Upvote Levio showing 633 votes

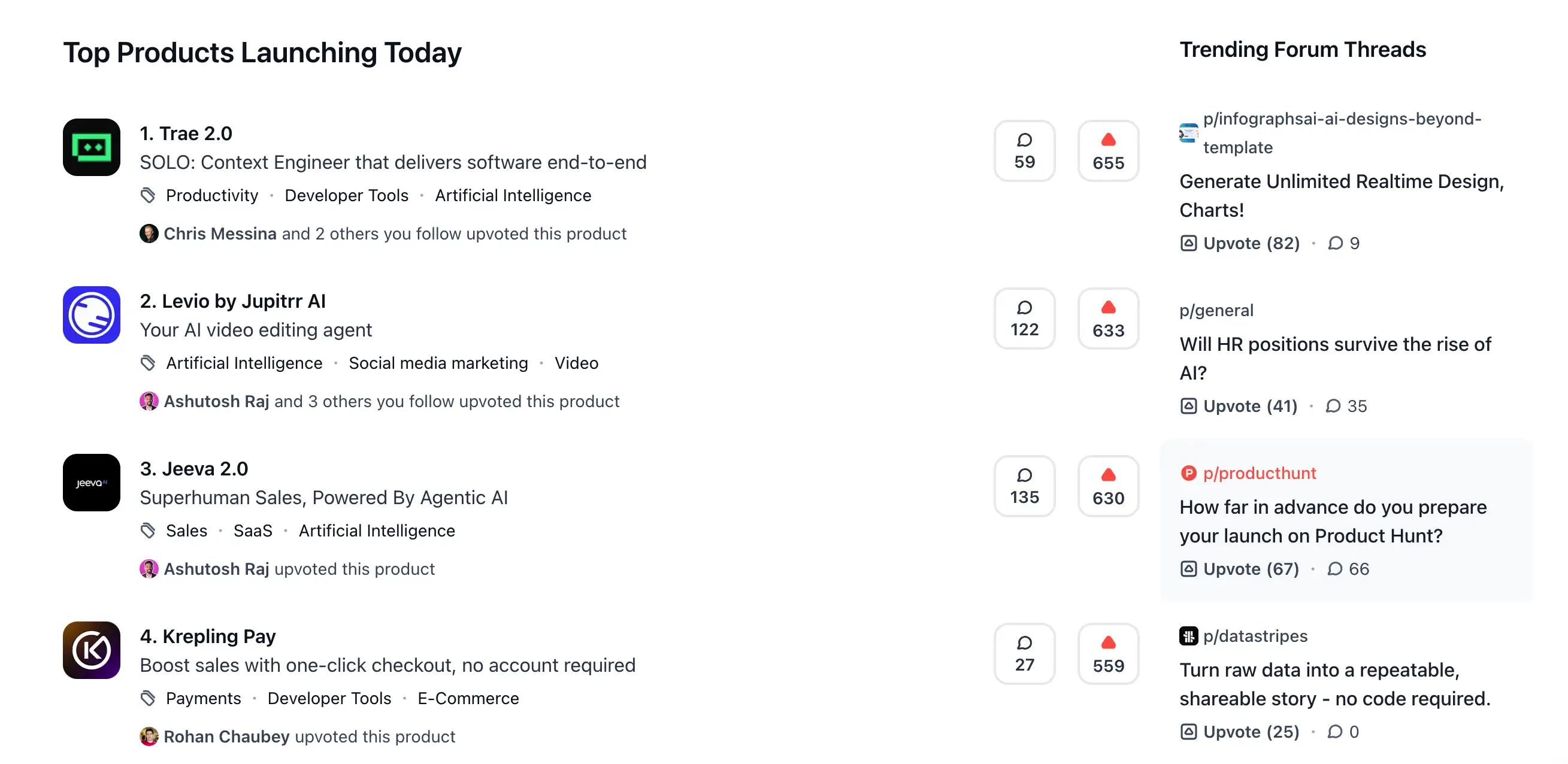[1108, 319]
